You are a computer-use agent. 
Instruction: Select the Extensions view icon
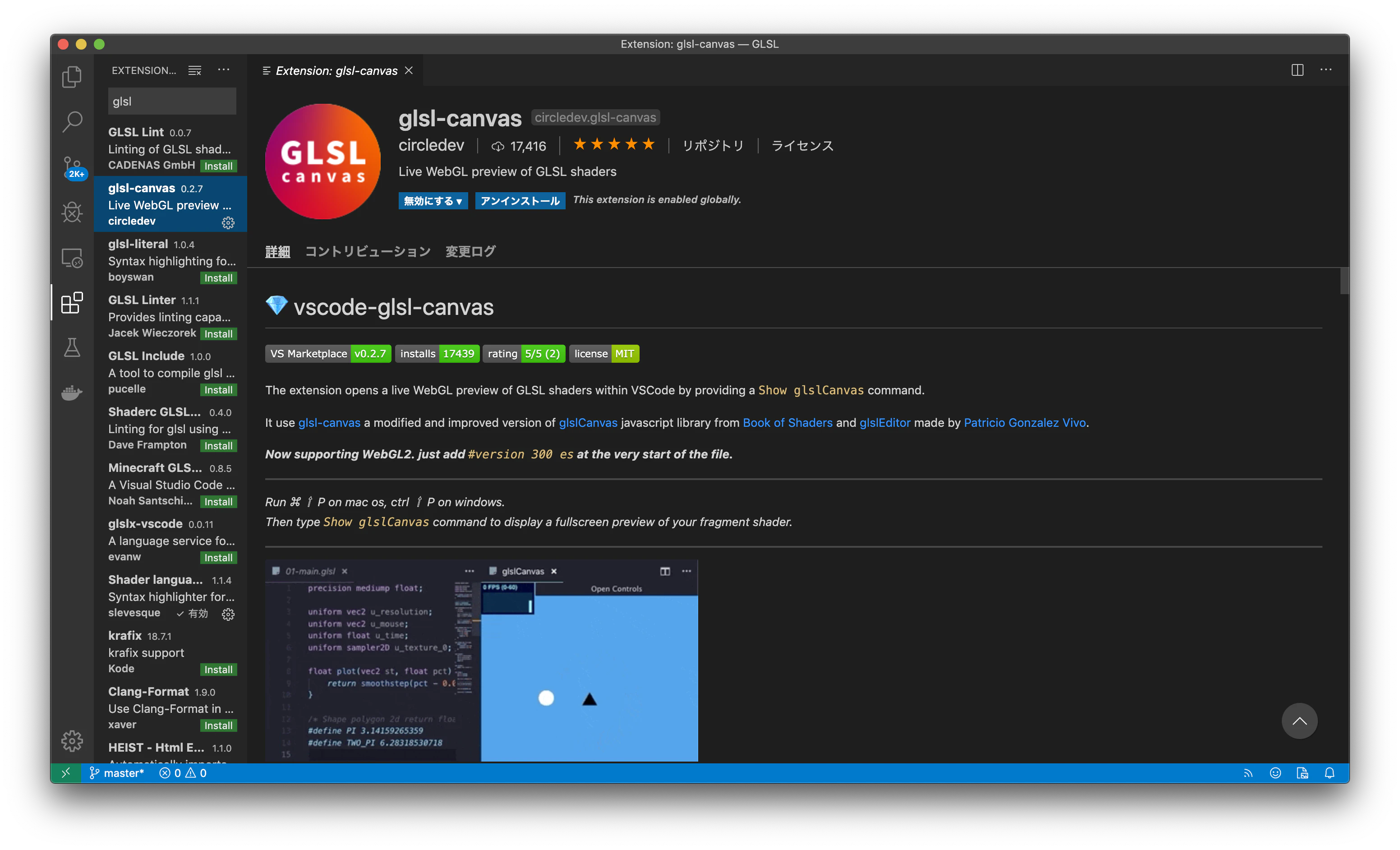tap(72, 303)
